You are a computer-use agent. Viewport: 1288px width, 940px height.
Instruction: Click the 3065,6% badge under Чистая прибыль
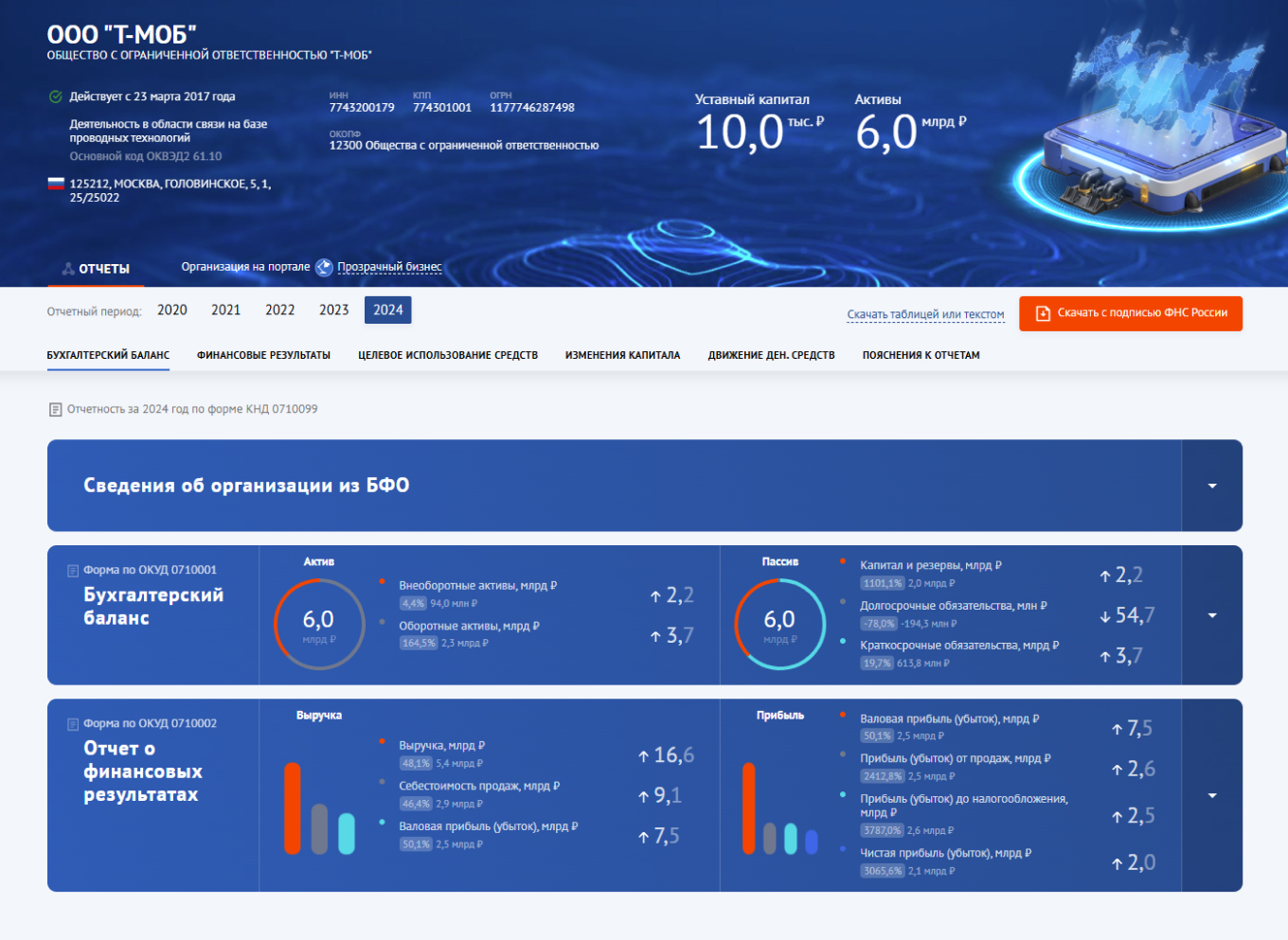883,872
